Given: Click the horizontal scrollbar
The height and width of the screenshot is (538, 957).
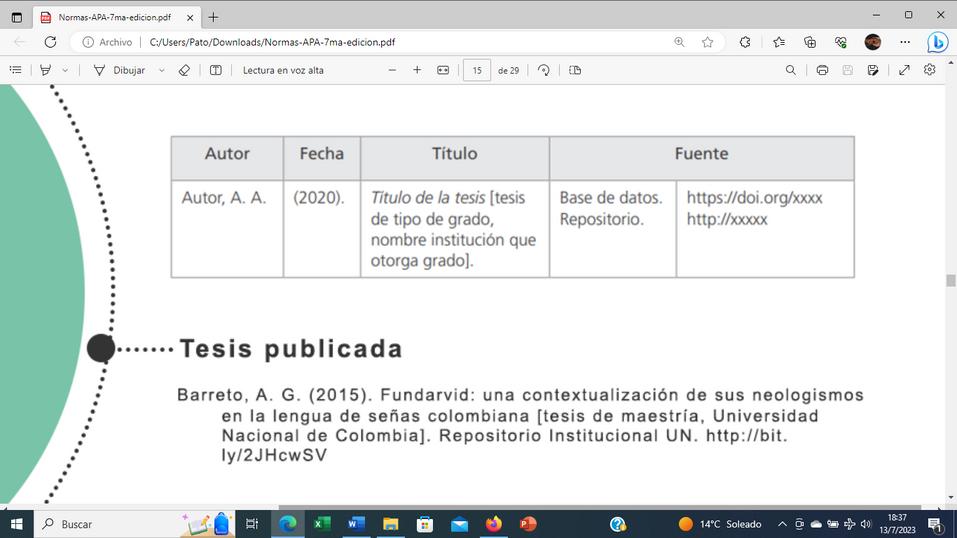Looking at the screenshot, I should [x=599, y=507].
